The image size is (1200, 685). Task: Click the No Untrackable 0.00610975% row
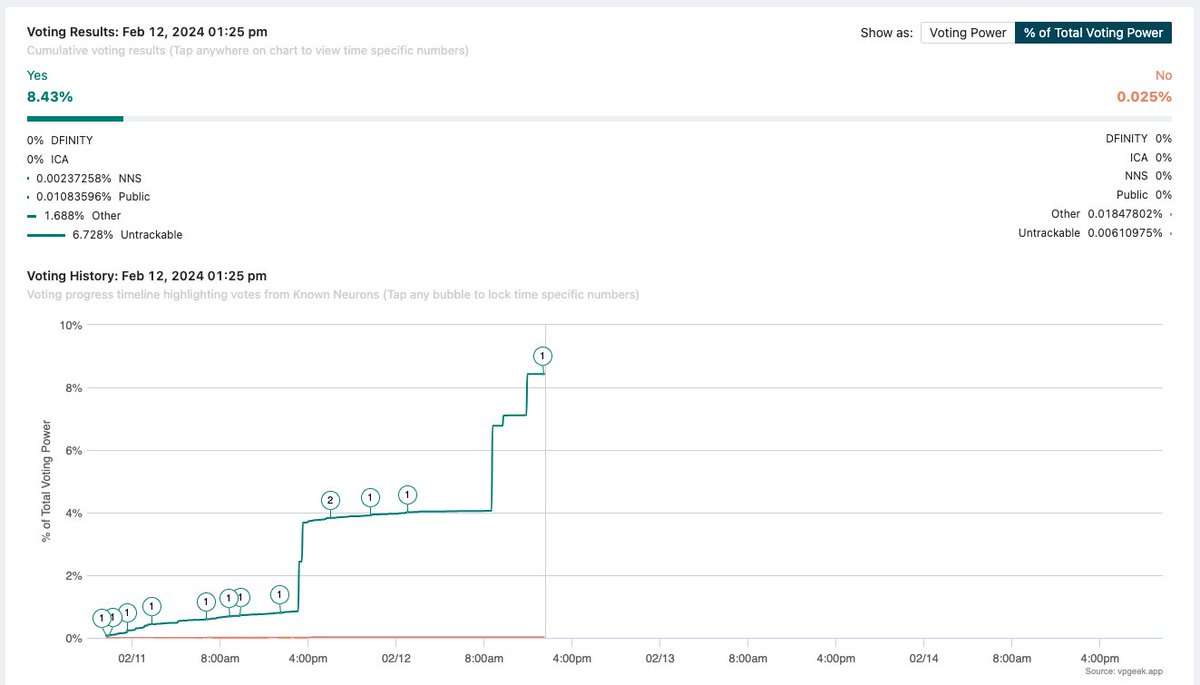pyautogui.click(x=1095, y=233)
